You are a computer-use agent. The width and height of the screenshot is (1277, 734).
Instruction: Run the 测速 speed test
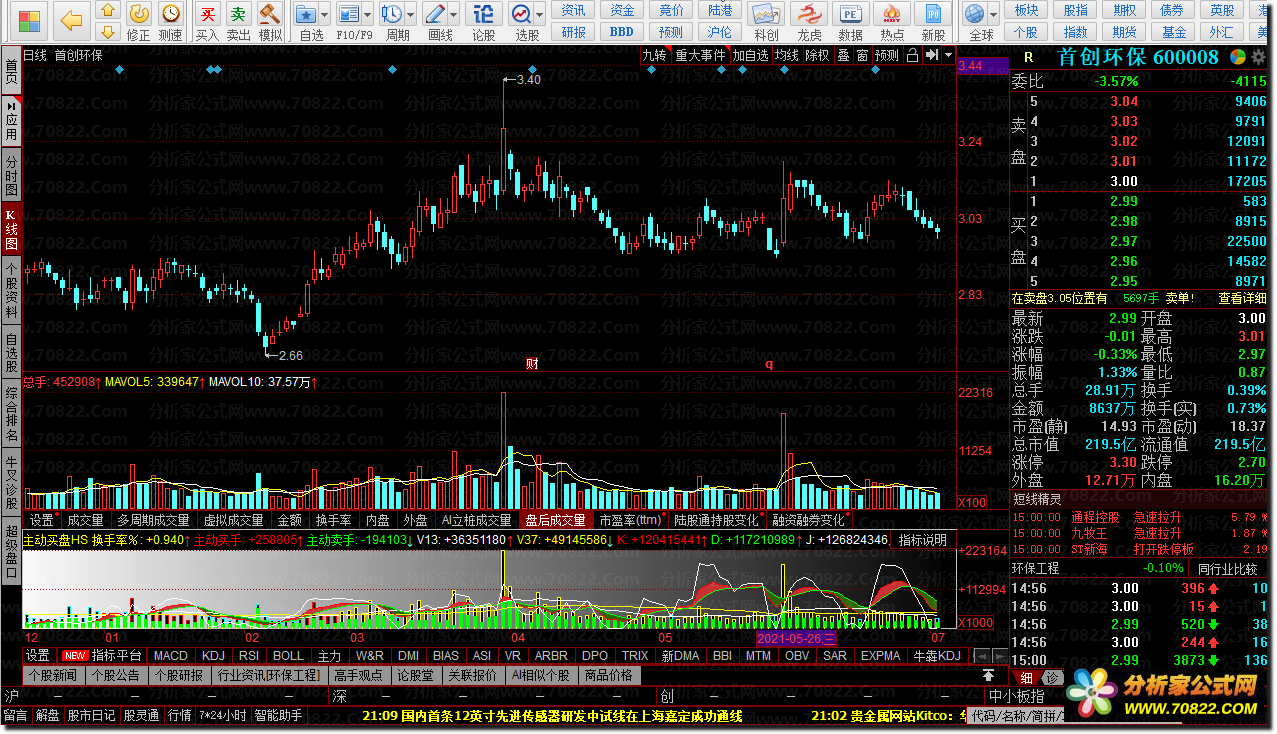[171, 14]
